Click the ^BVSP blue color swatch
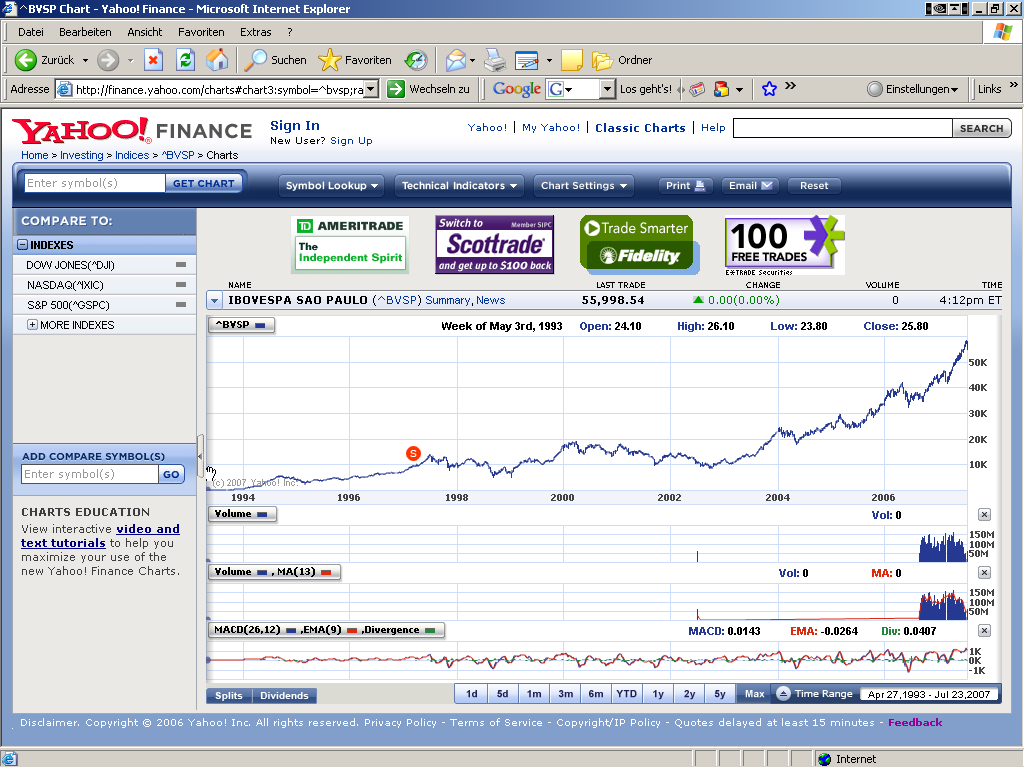The image size is (1024, 768). (x=260, y=325)
